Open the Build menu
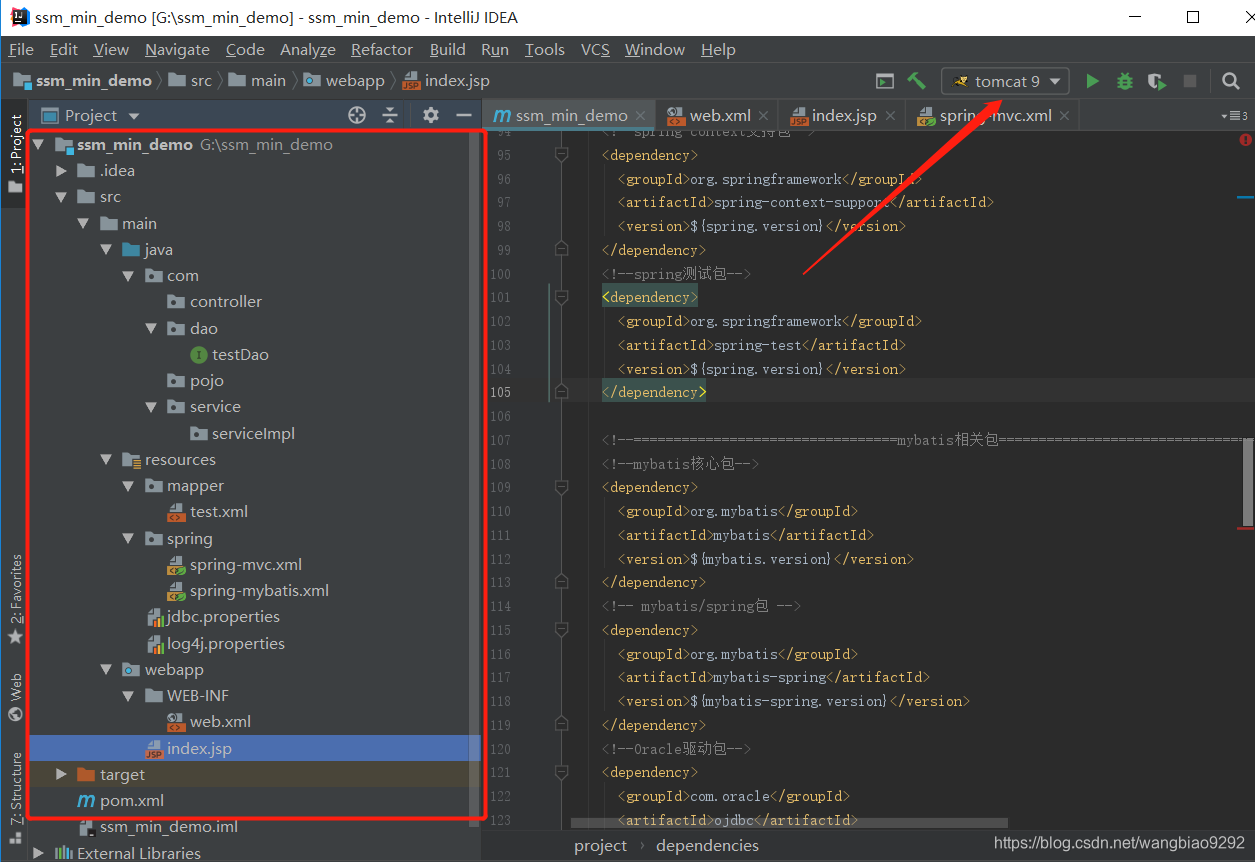 [x=447, y=49]
